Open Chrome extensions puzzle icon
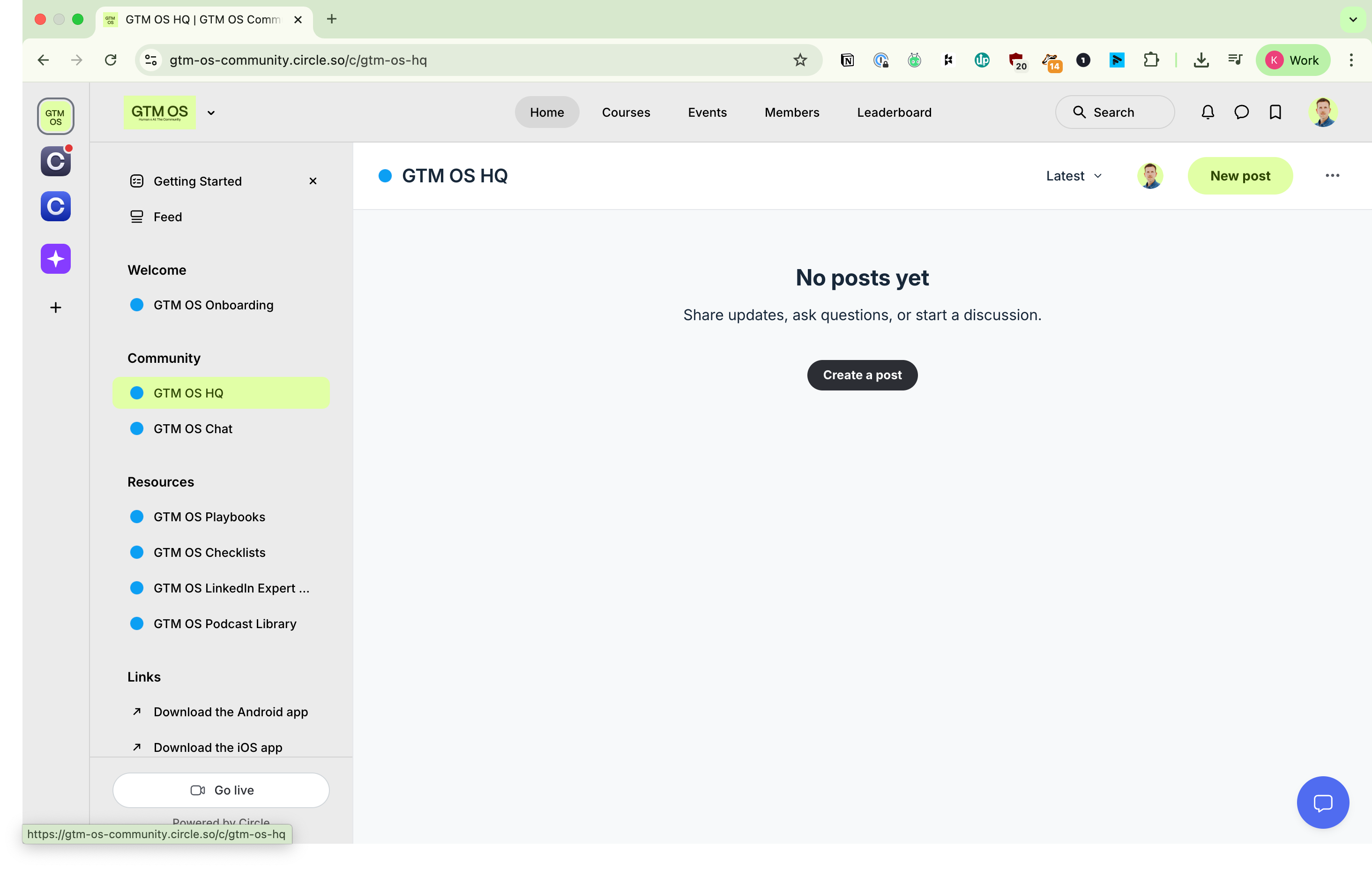Viewport: 1372px width, 870px height. point(1151,60)
